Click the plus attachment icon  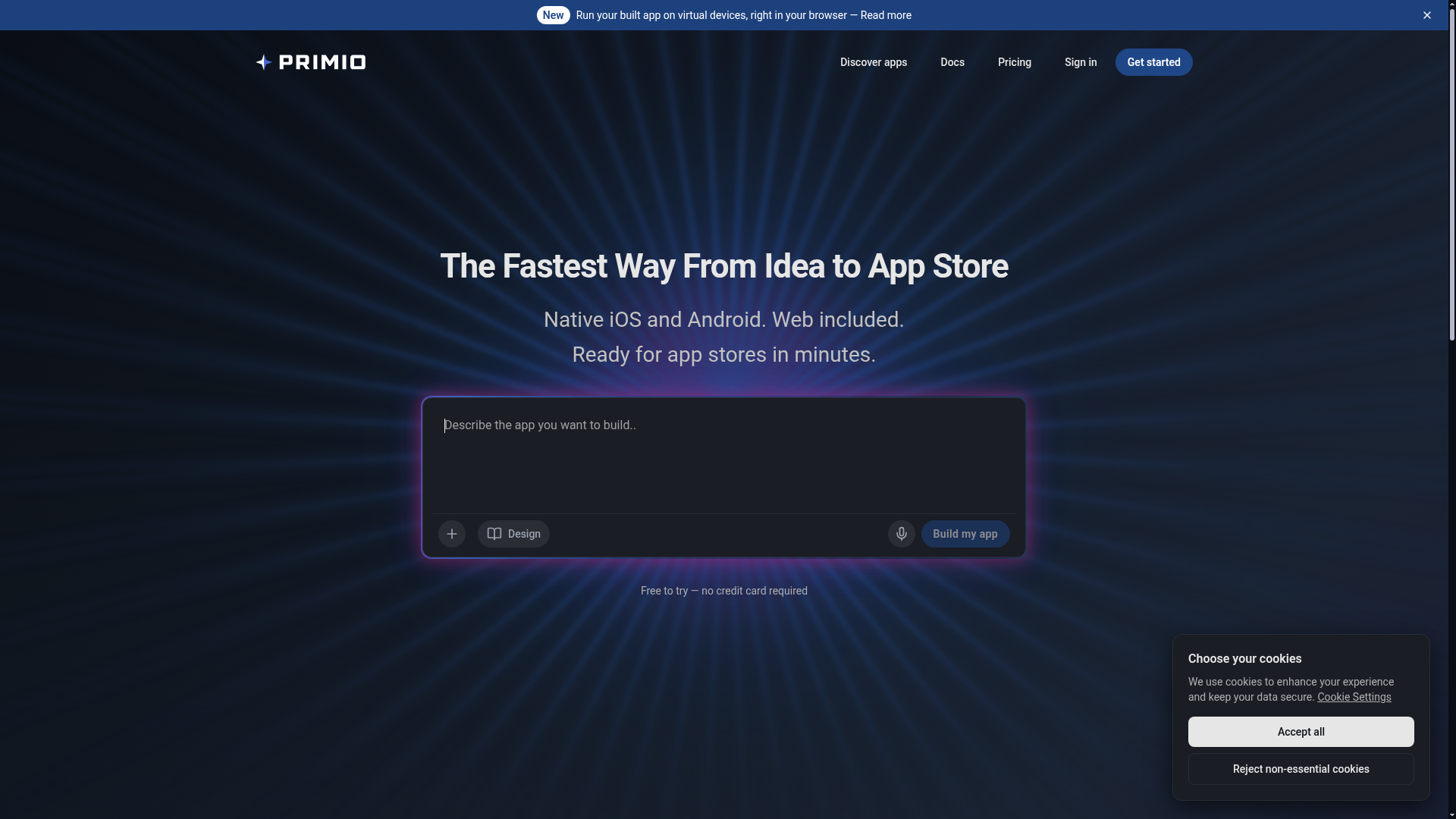click(452, 534)
